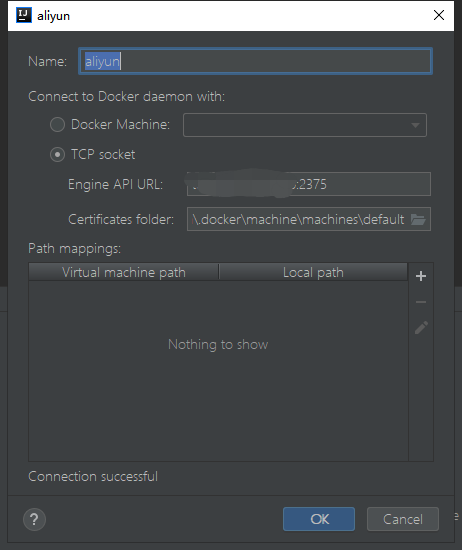Click the remove path mapping minus icon
This screenshot has height=550, width=462.
tap(421, 302)
